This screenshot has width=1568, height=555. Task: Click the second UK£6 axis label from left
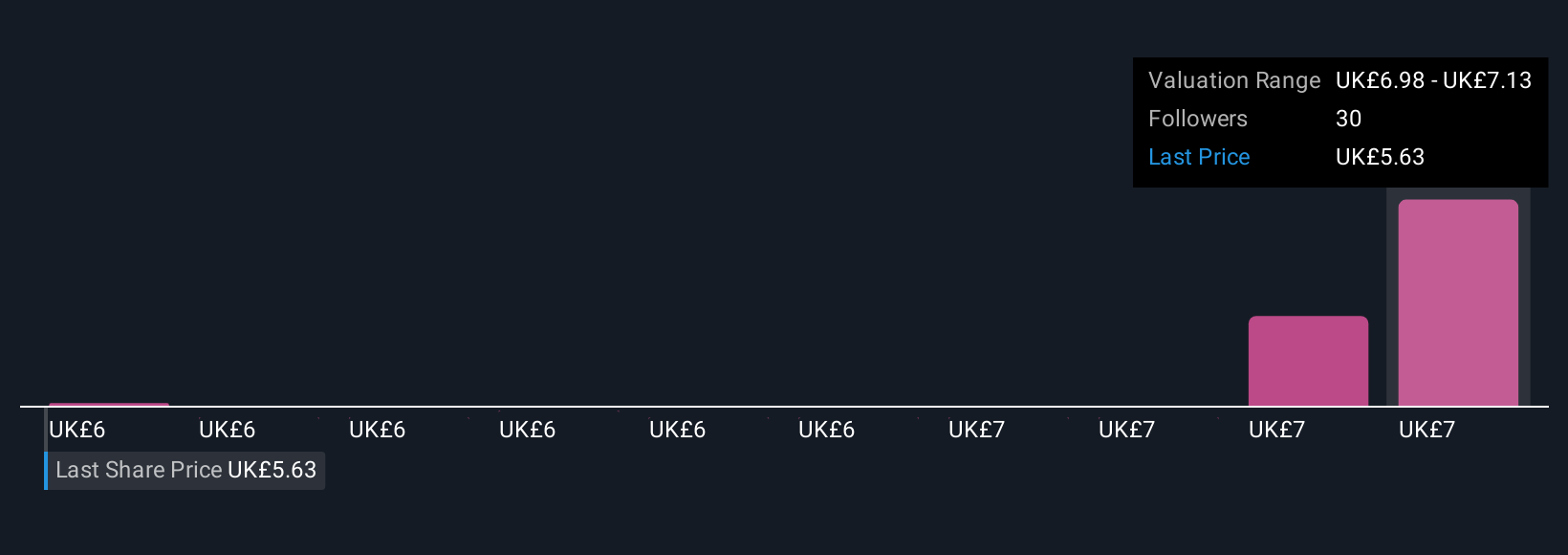pos(227,430)
